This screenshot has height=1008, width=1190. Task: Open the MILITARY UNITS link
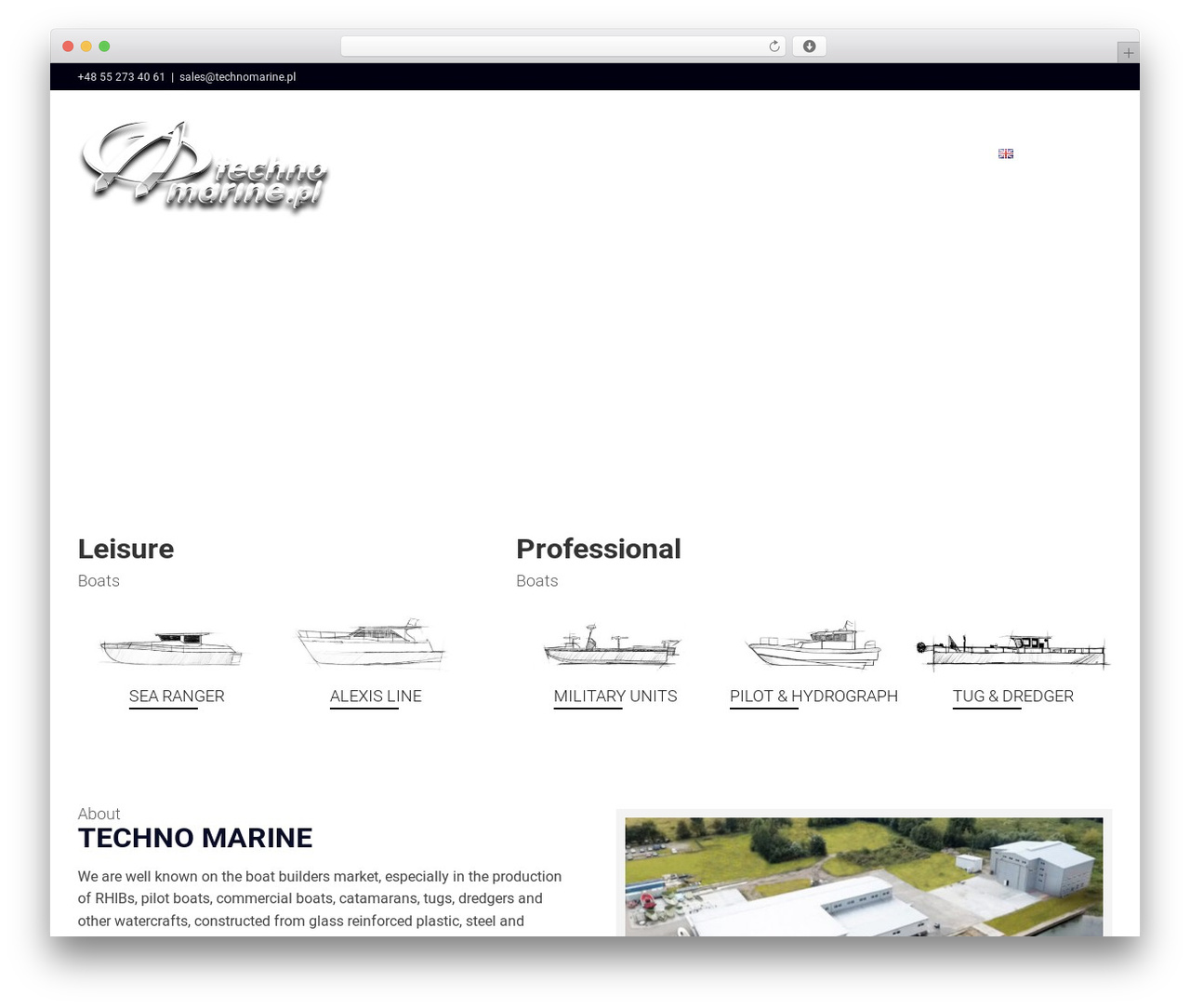pos(615,696)
